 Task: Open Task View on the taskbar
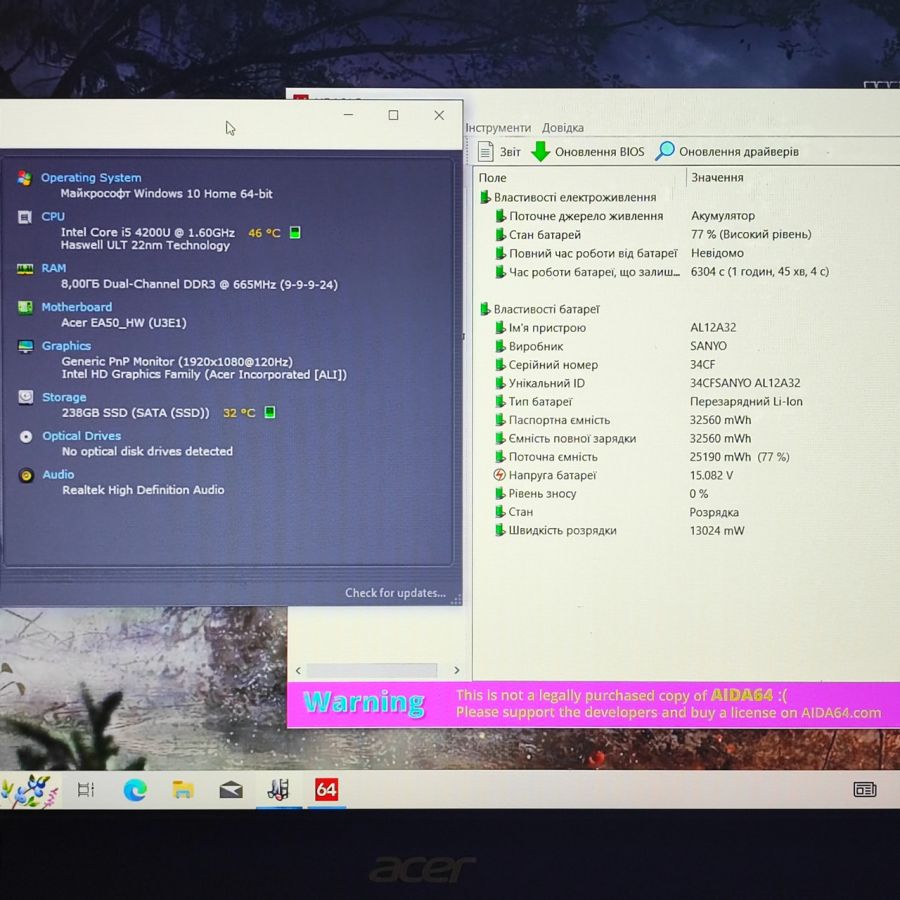86,790
